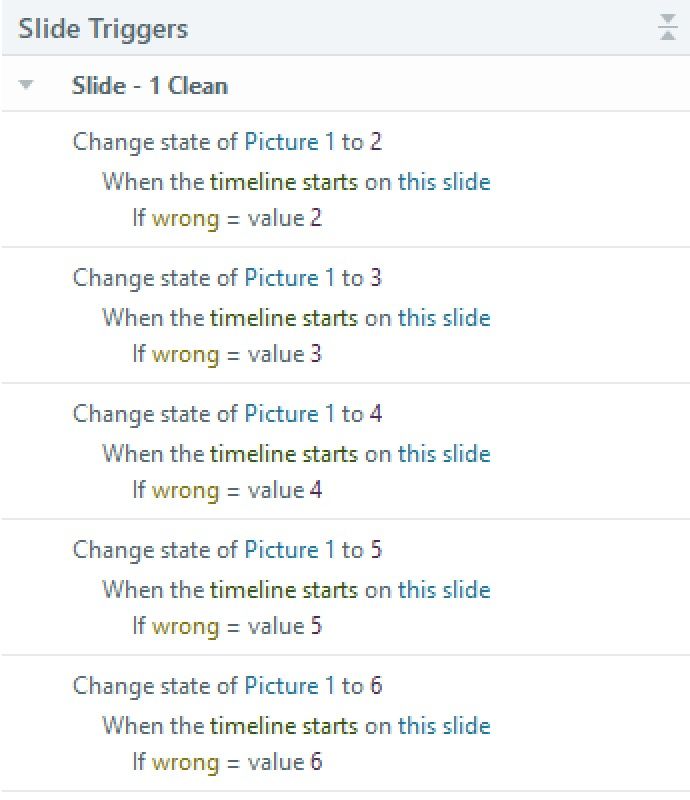Click 'wrong' variable in value 6 condition
This screenshot has width=690, height=800.
[x=185, y=762]
